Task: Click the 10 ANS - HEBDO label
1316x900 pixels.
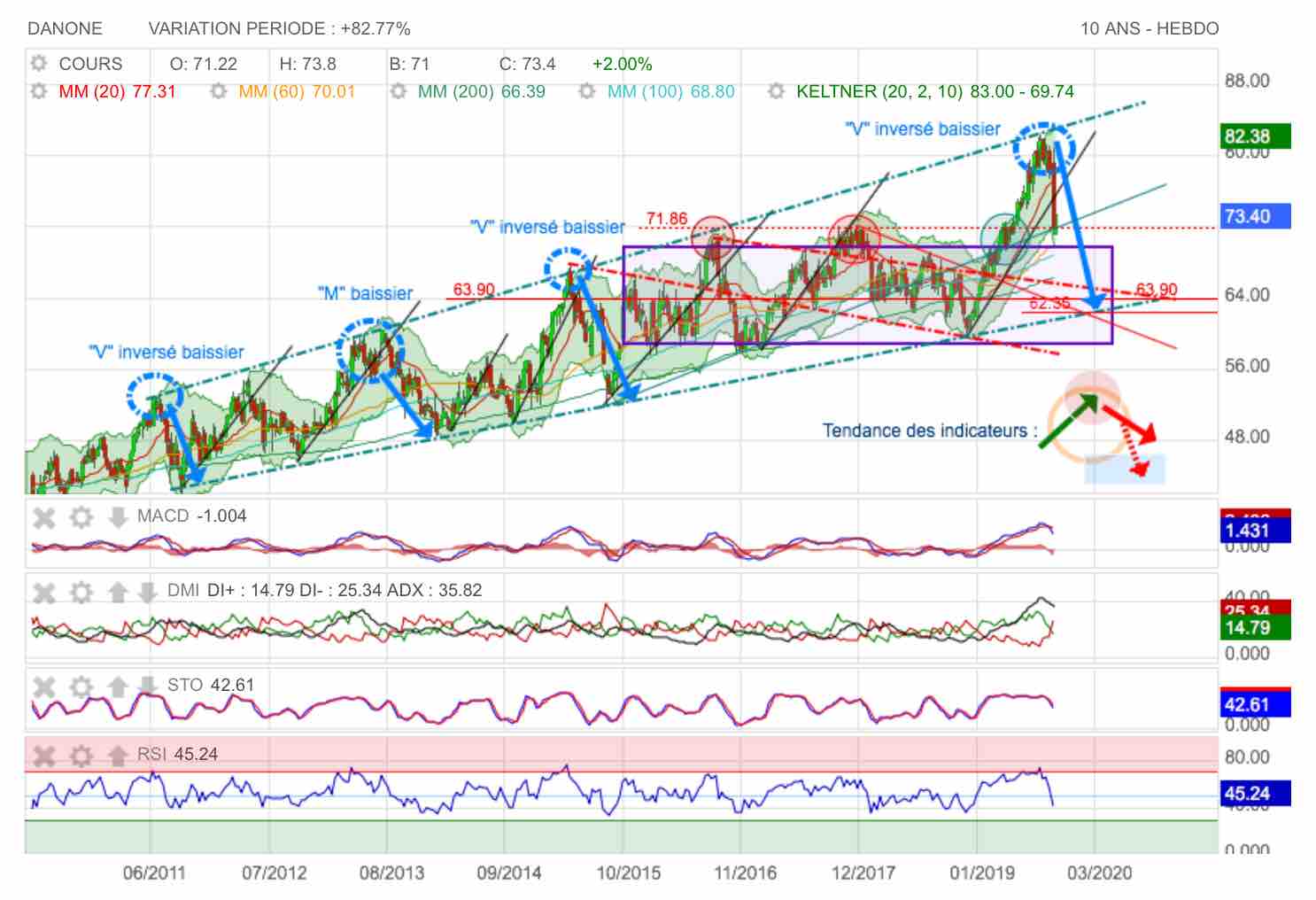Action: pyautogui.click(x=1150, y=28)
